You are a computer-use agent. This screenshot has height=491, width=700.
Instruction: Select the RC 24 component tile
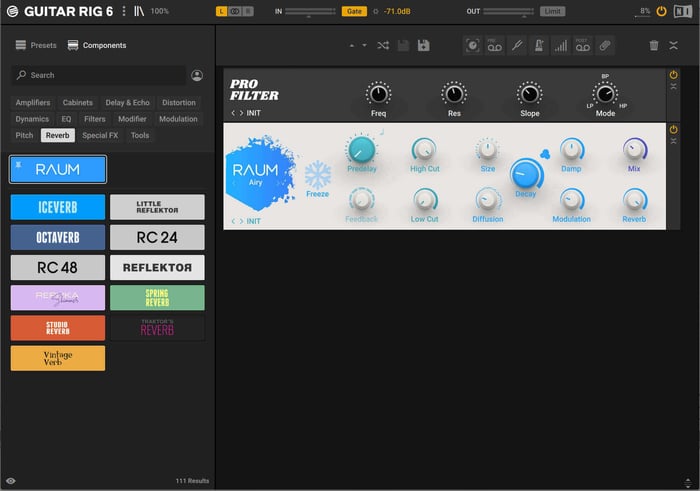[157, 237]
